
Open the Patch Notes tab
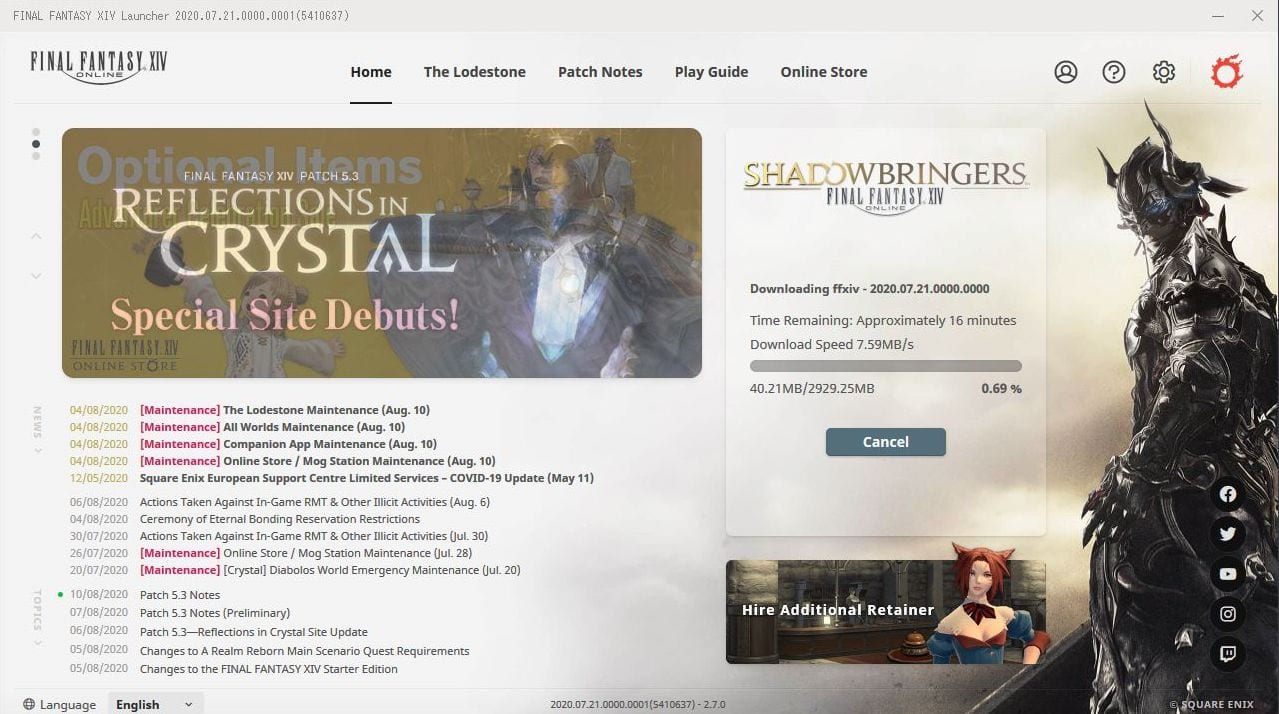click(x=600, y=72)
